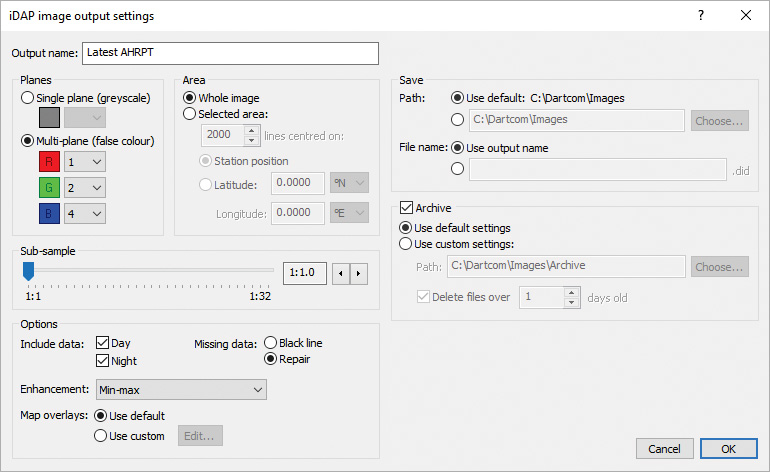Select Use custom settings for archive
Viewport: 770px width, 472px height.
tap(406, 243)
